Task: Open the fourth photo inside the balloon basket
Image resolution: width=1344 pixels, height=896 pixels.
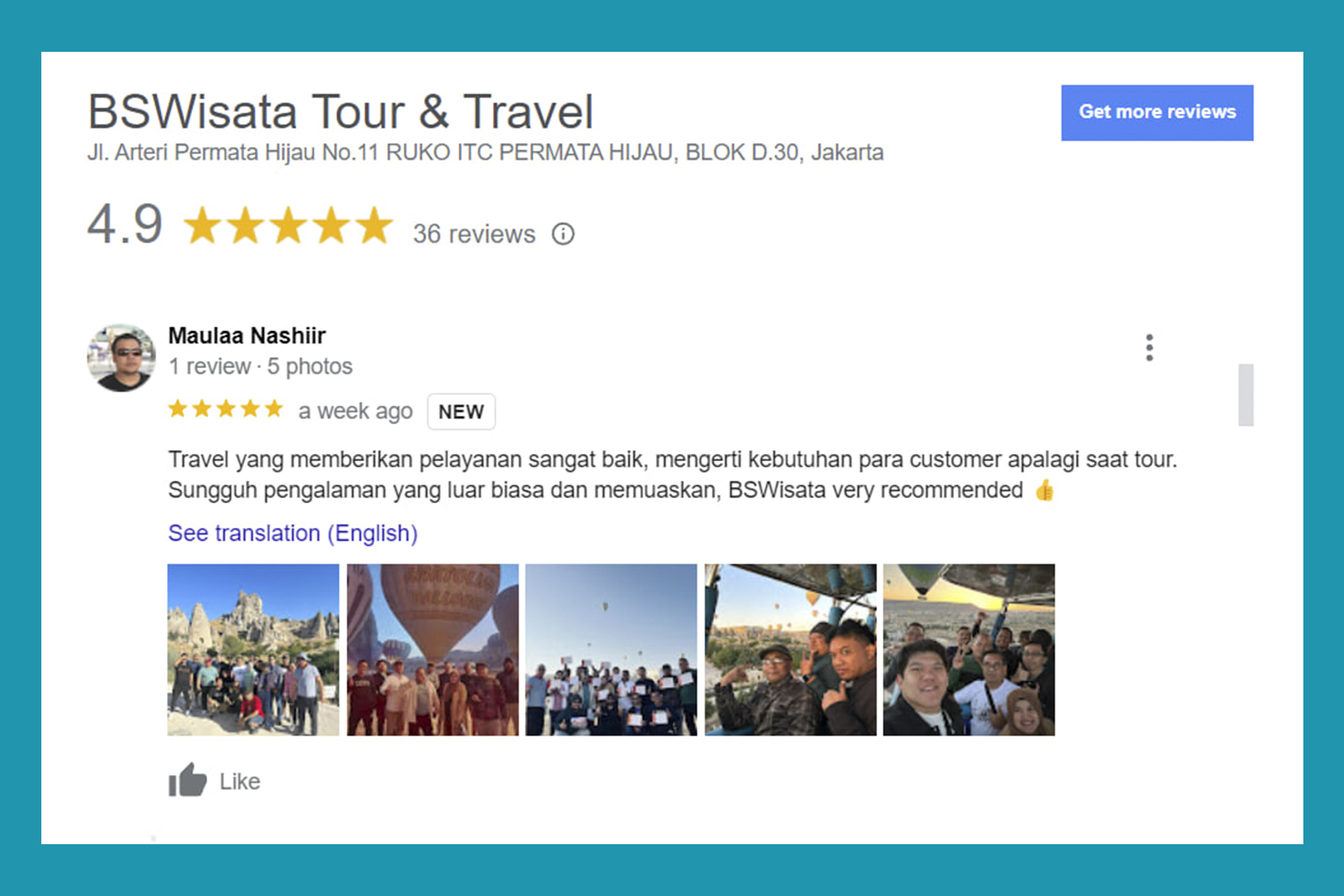Action: (790, 650)
